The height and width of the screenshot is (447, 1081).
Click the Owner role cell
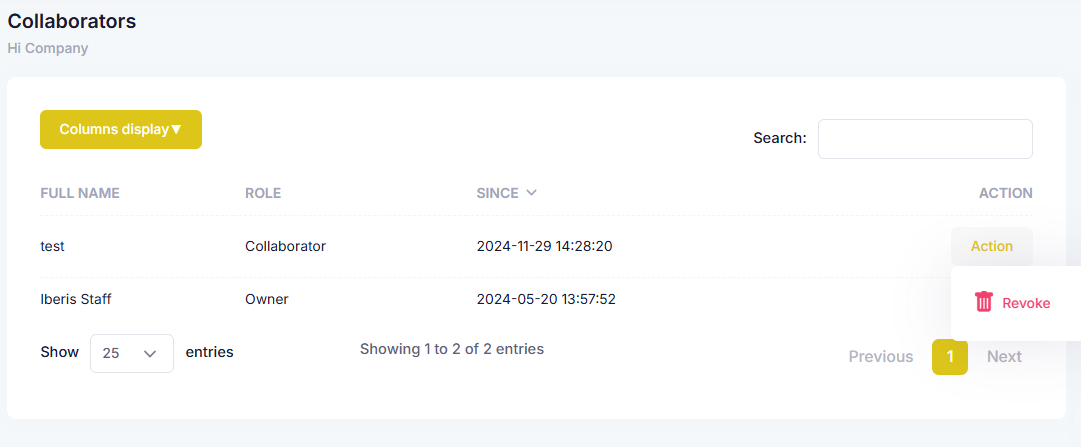pyautogui.click(x=267, y=299)
